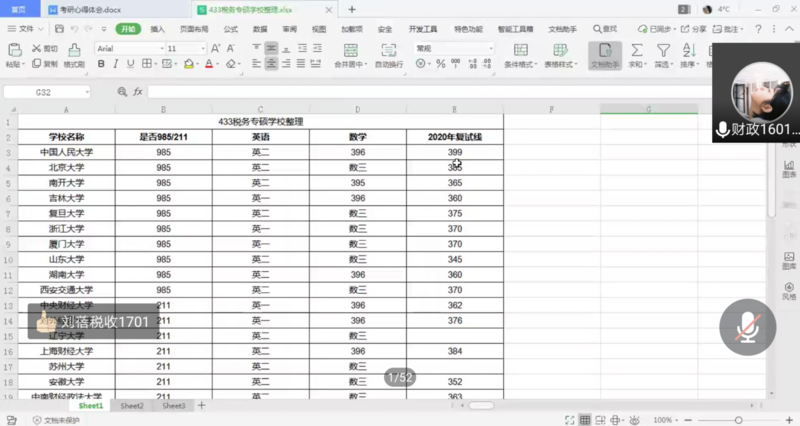The image size is (800, 426).
Task: Click the Find (查找) button
Action: (606, 29)
